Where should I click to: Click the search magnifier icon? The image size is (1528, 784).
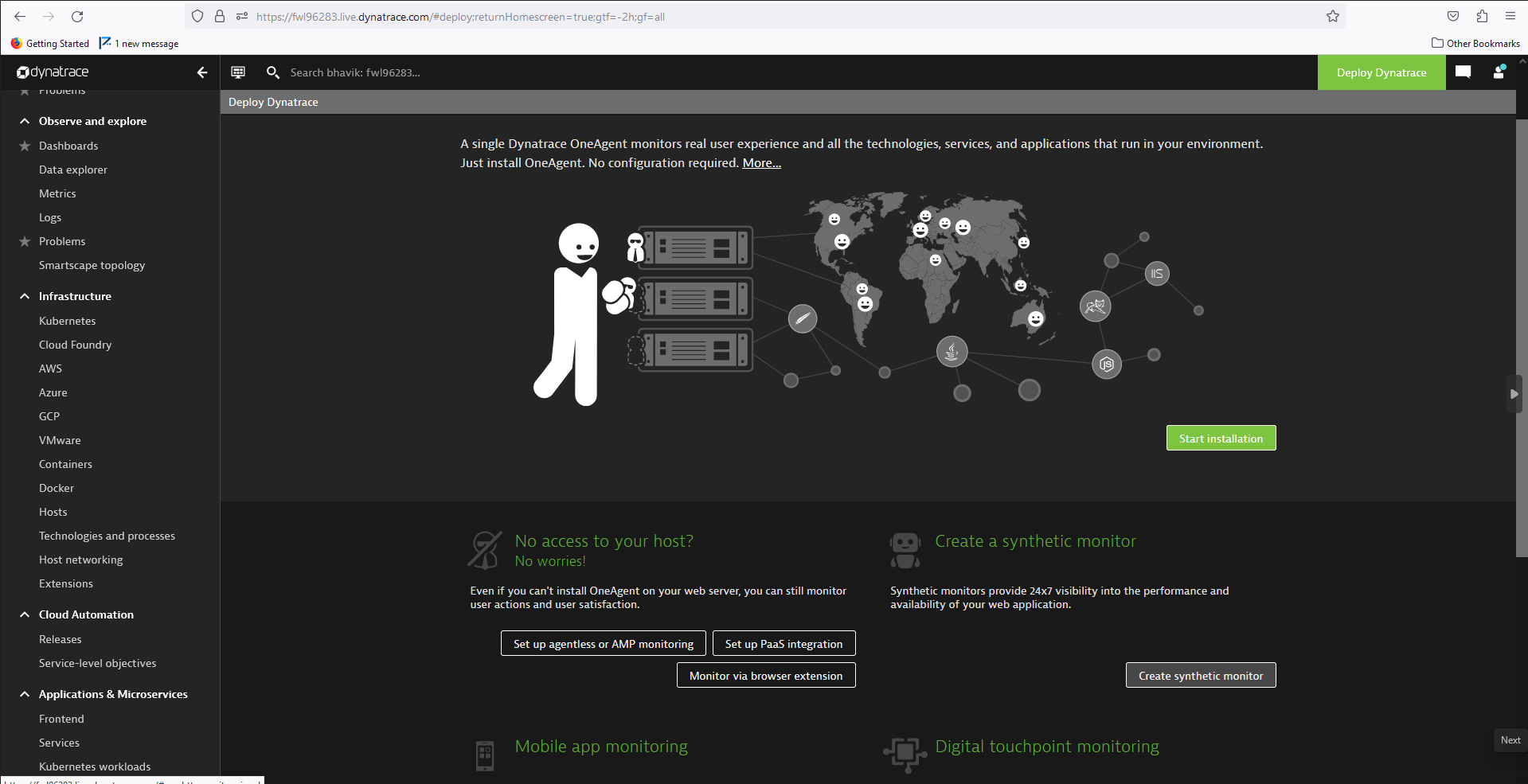tap(273, 72)
